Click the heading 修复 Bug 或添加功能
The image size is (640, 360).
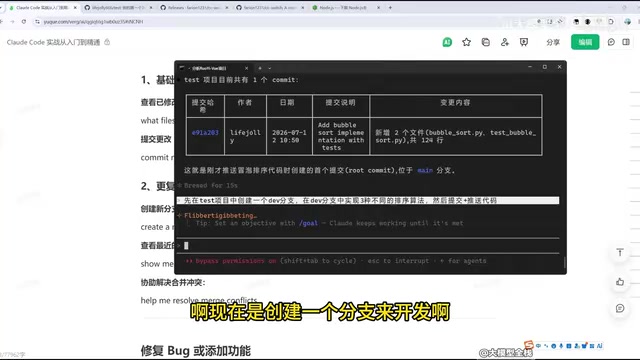click(196, 351)
